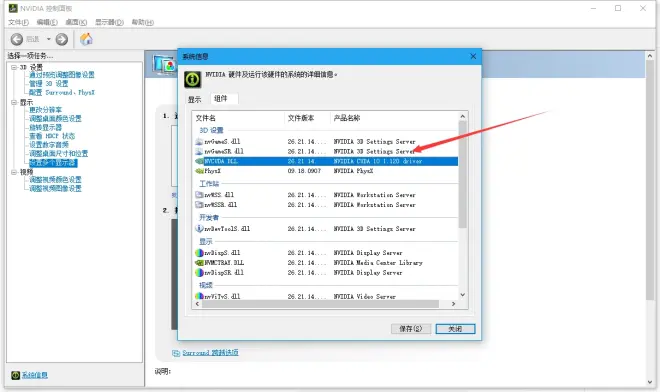Close the 系统信息 dialog with X
Screen dimensions: 660x392
coord(473,56)
